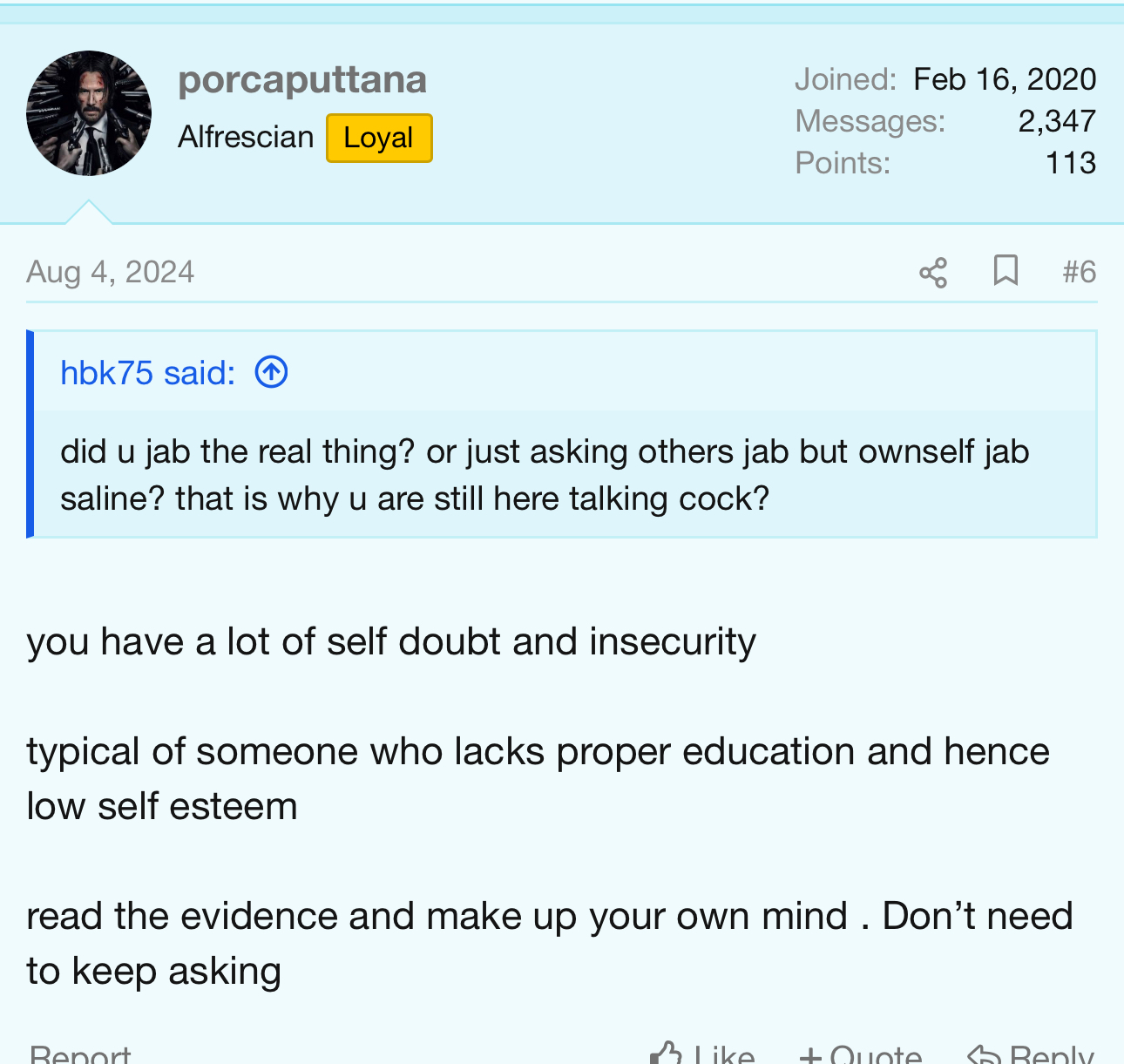1124x1064 pixels.
Task: Click the up-arrow icon beside hbk75 said
Action: click(271, 373)
